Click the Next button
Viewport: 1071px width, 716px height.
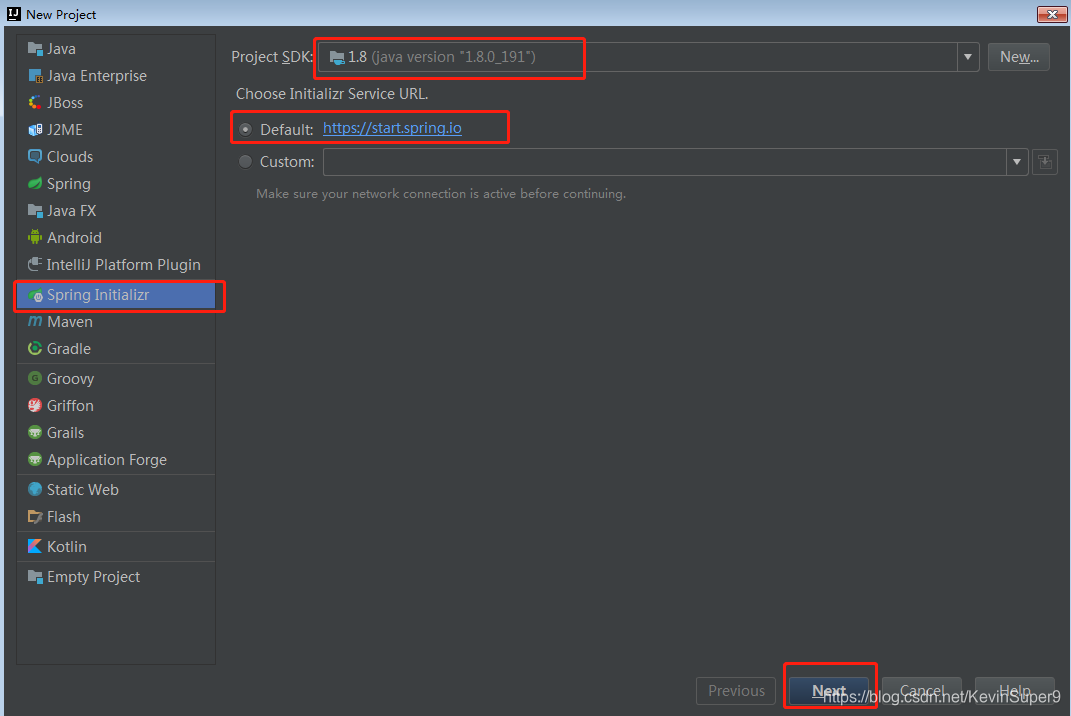click(x=829, y=691)
